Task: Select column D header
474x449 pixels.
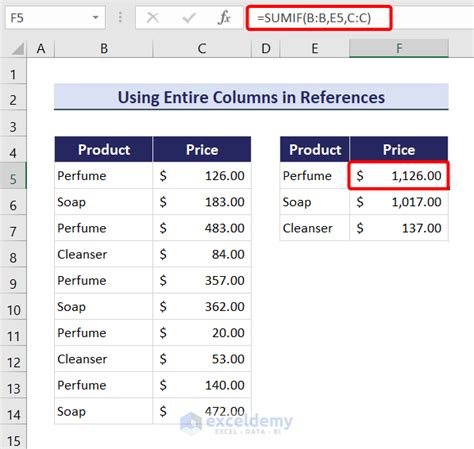Action: [266, 49]
